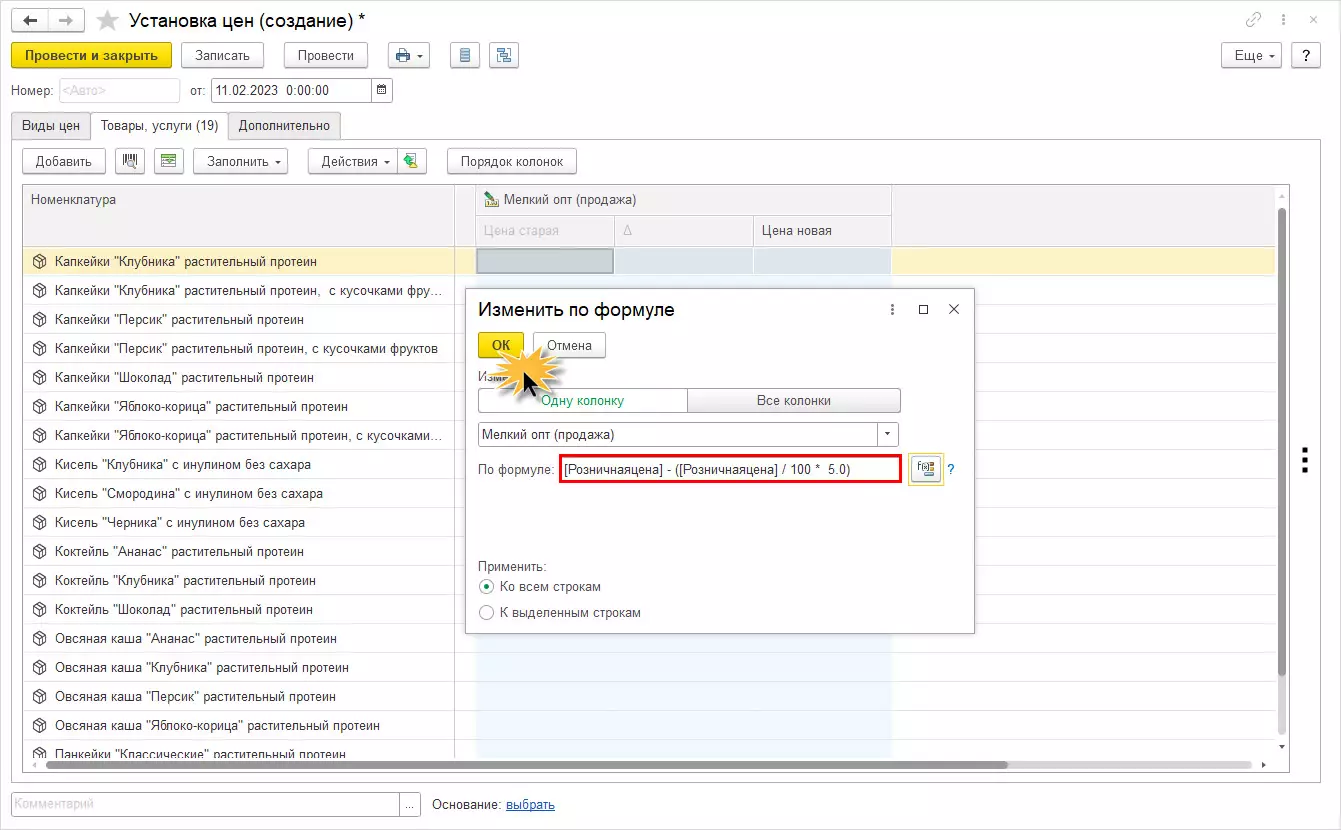The height and width of the screenshot is (830, 1341).
Task: Maximize the Изменить по формуле dialog
Action: [x=923, y=310]
